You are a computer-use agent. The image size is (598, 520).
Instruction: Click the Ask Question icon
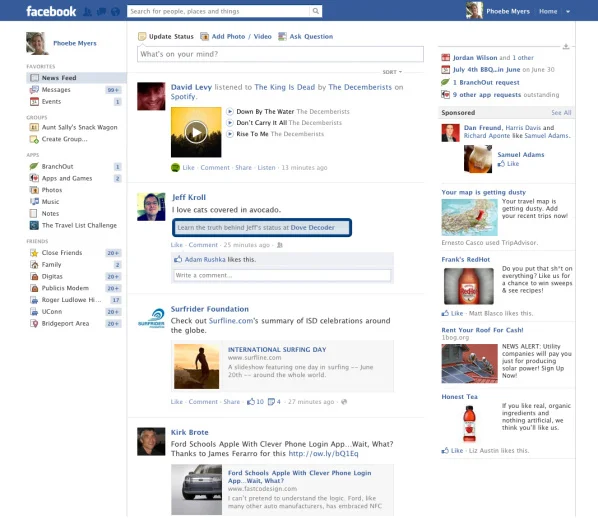click(282, 37)
